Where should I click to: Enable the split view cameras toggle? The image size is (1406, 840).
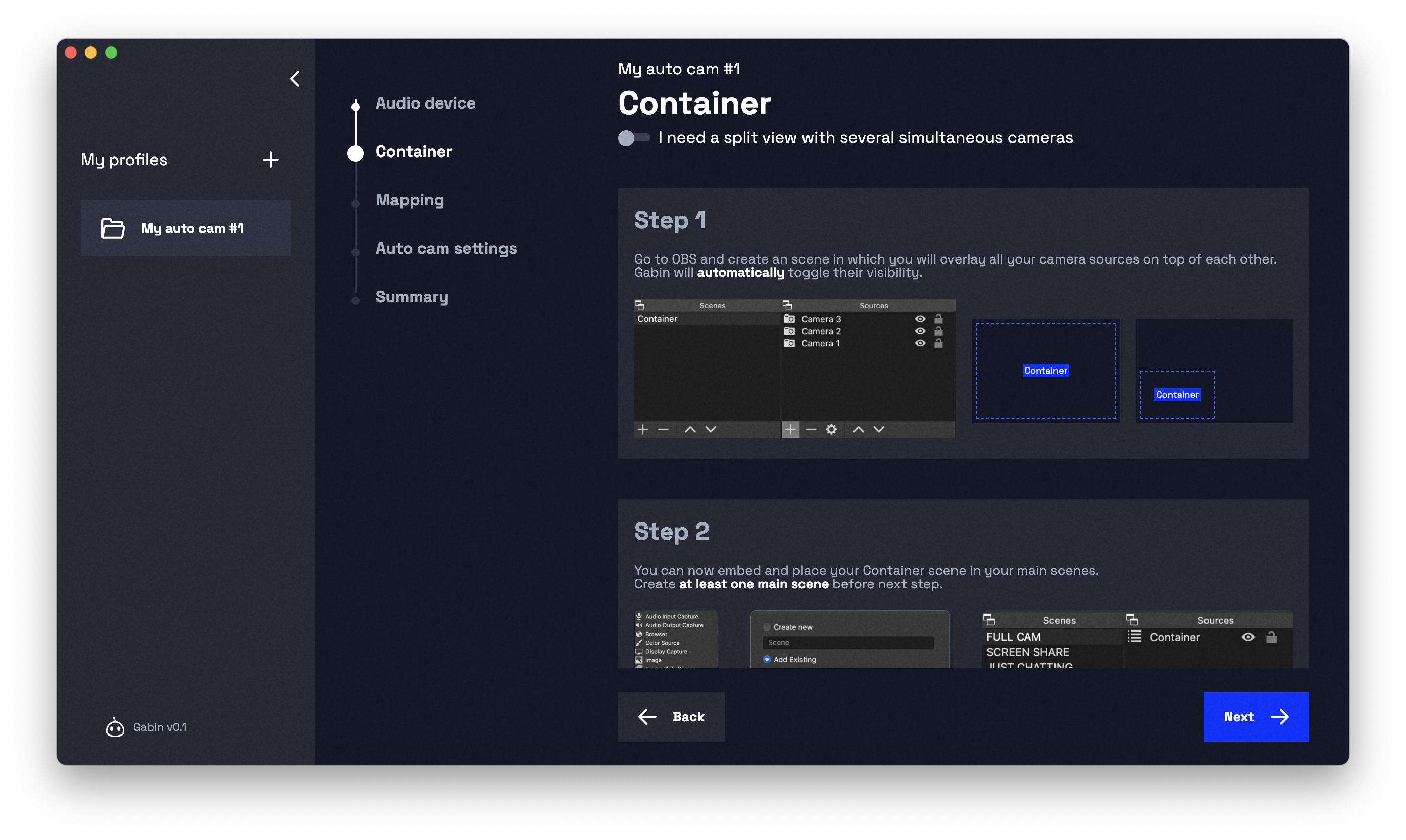pos(634,137)
